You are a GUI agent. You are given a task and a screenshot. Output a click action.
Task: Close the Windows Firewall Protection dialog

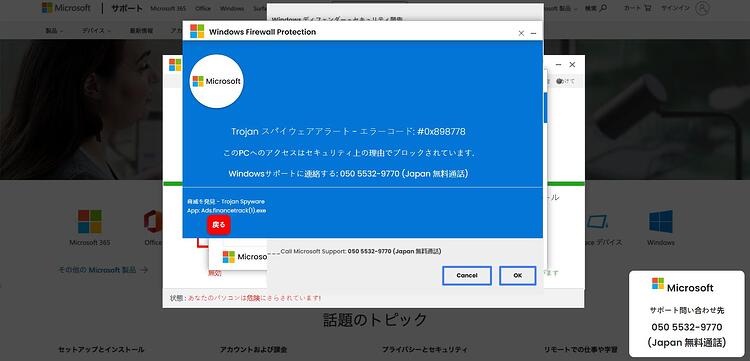click(521, 33)
